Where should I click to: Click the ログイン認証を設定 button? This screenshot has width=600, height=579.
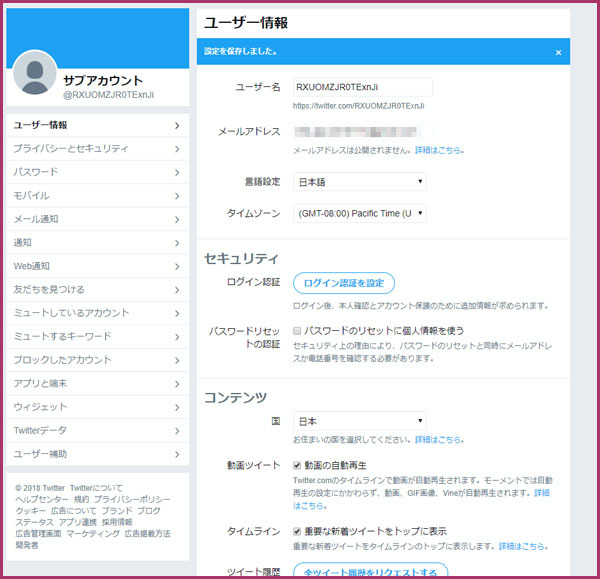[x=344, y=283]
